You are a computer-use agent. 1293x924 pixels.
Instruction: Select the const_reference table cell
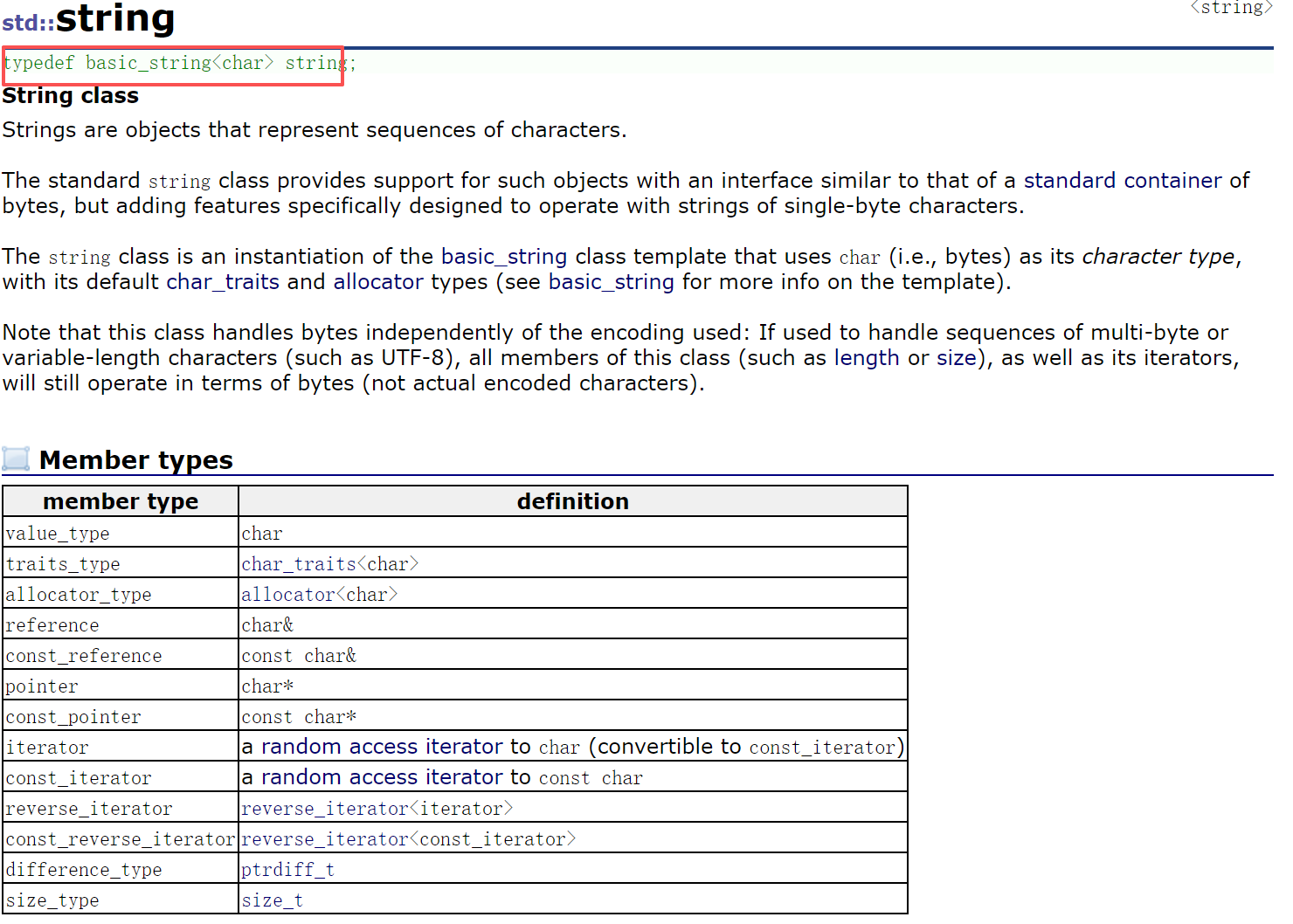click(x=121, y=655)
